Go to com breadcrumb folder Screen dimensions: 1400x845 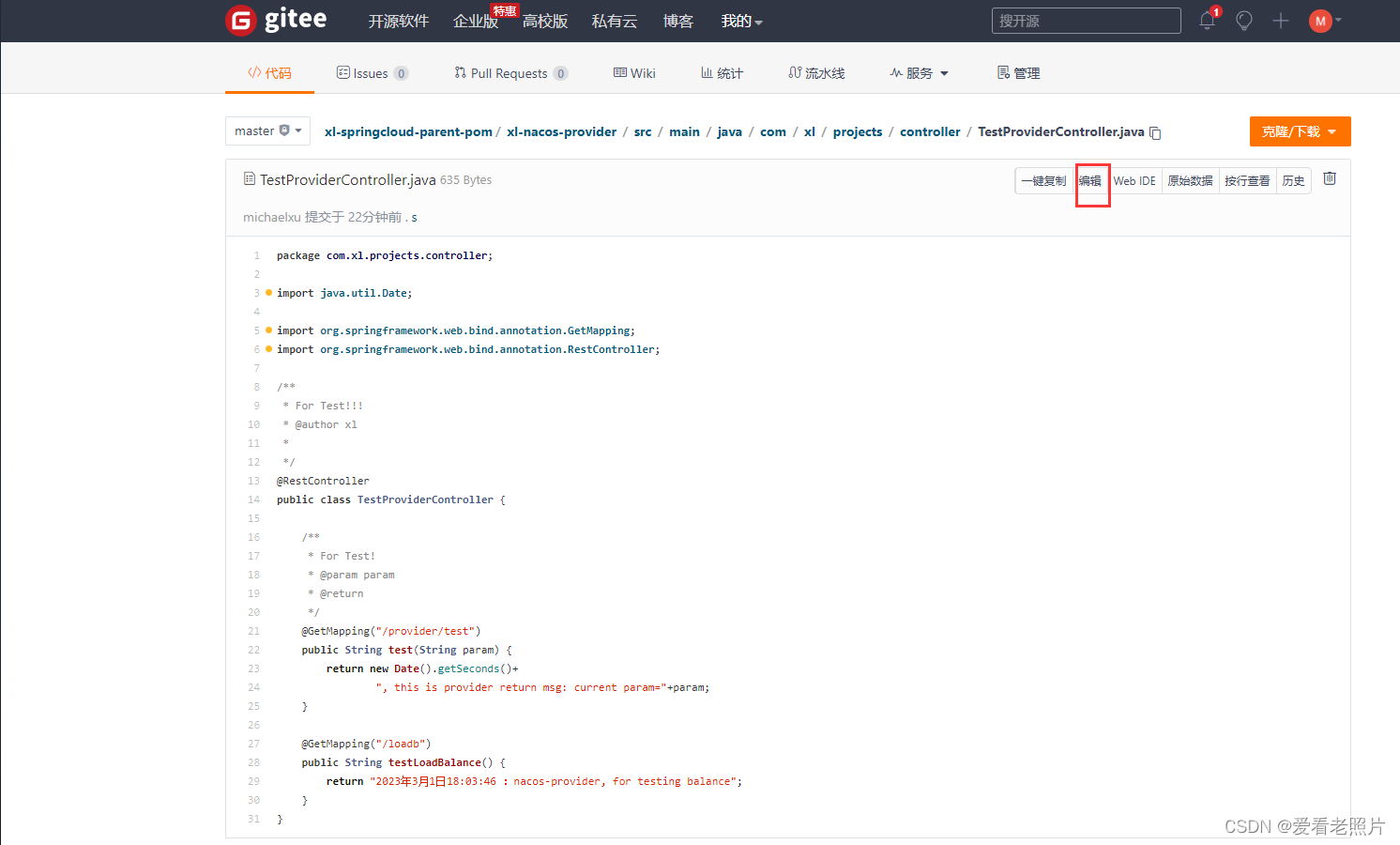(773, 131)
